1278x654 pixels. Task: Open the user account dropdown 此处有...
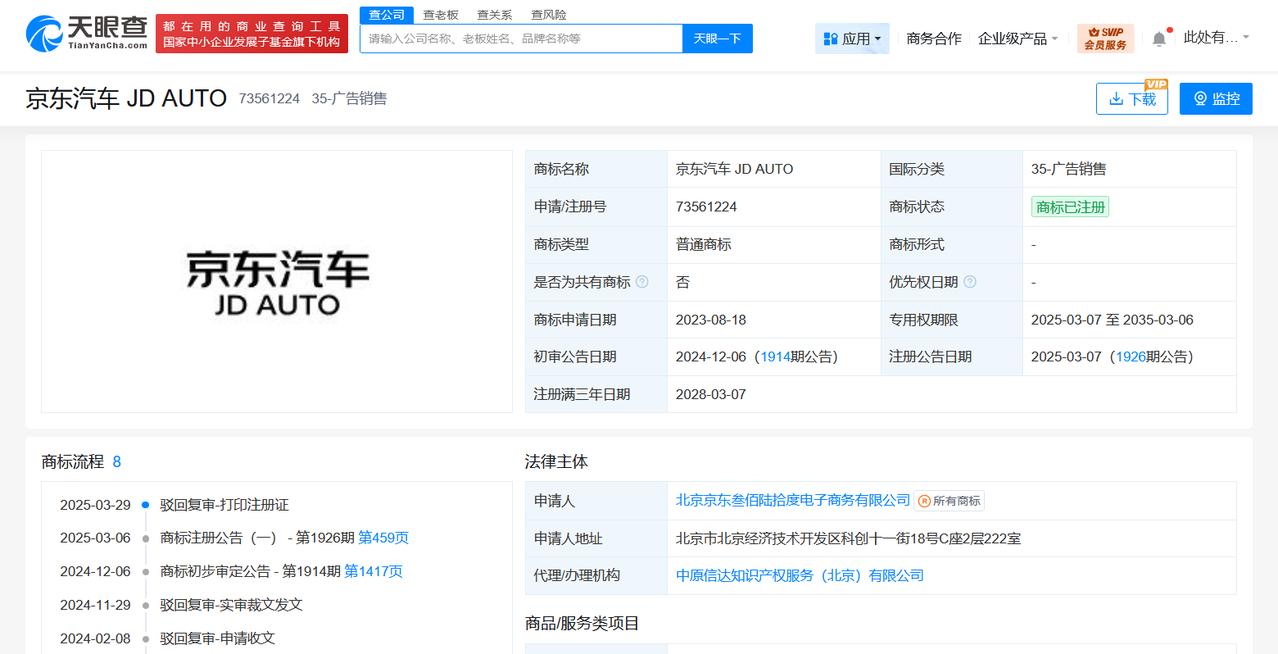(x=1216, y=37)
